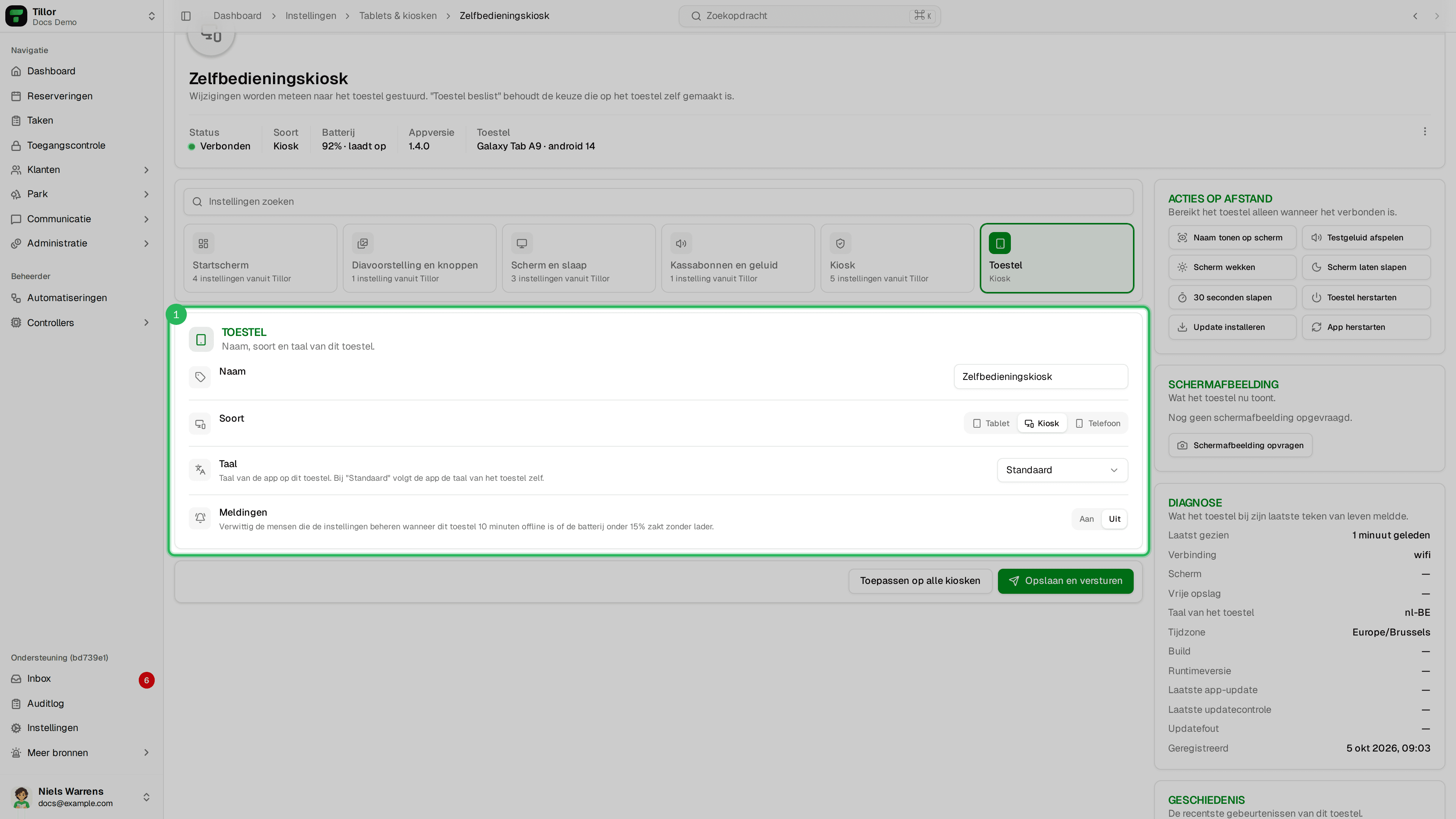Open Instellingen in the sidebar footer
Image resolution: width=1456 pixels, height=819 pixels.
[x=82, y=728]
